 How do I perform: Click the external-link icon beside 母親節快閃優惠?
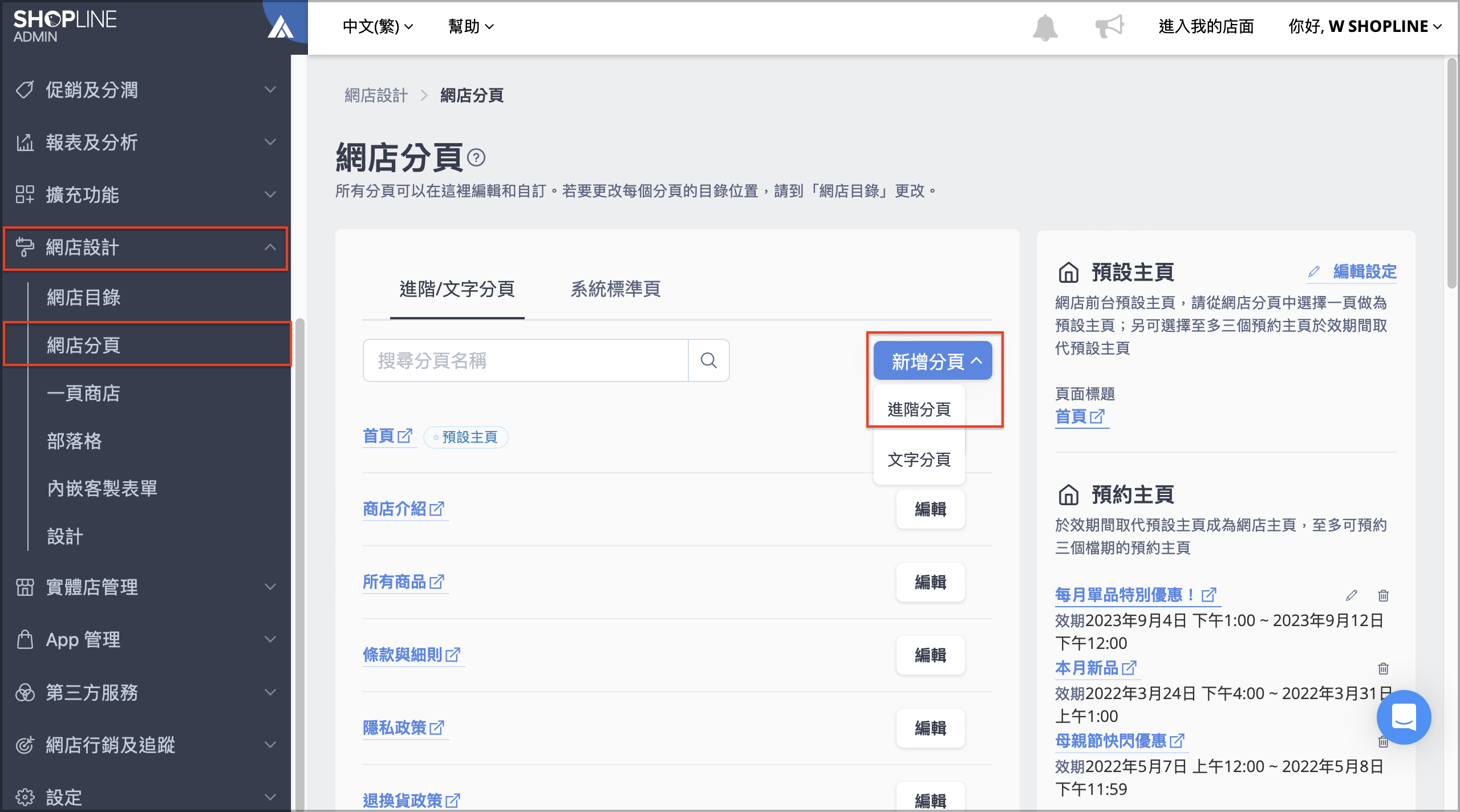point(1177,741)
